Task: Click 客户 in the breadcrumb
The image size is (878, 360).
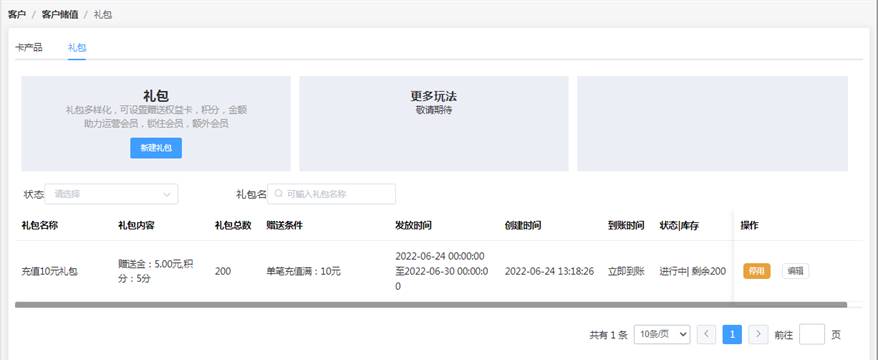Action: click(17, 15)
